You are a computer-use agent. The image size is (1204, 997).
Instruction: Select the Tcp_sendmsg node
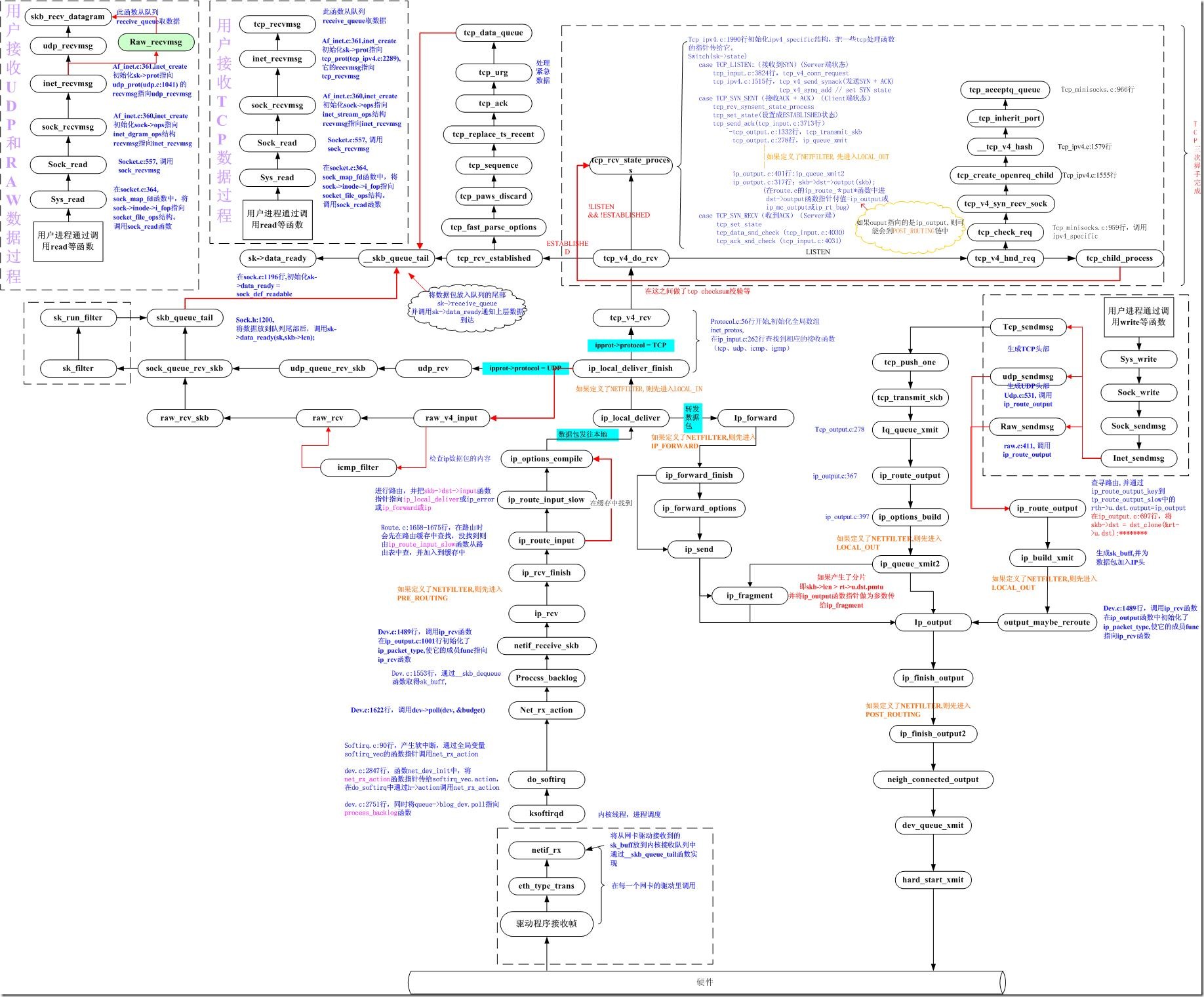click(x=1028, y=327)
